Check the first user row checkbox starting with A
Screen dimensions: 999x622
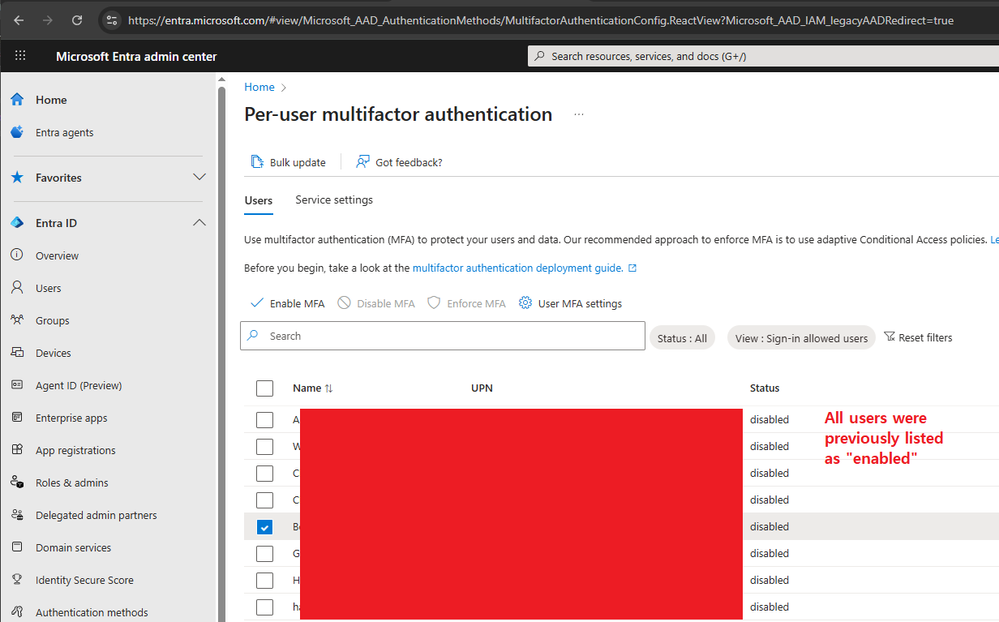click(x=264, y=420)
